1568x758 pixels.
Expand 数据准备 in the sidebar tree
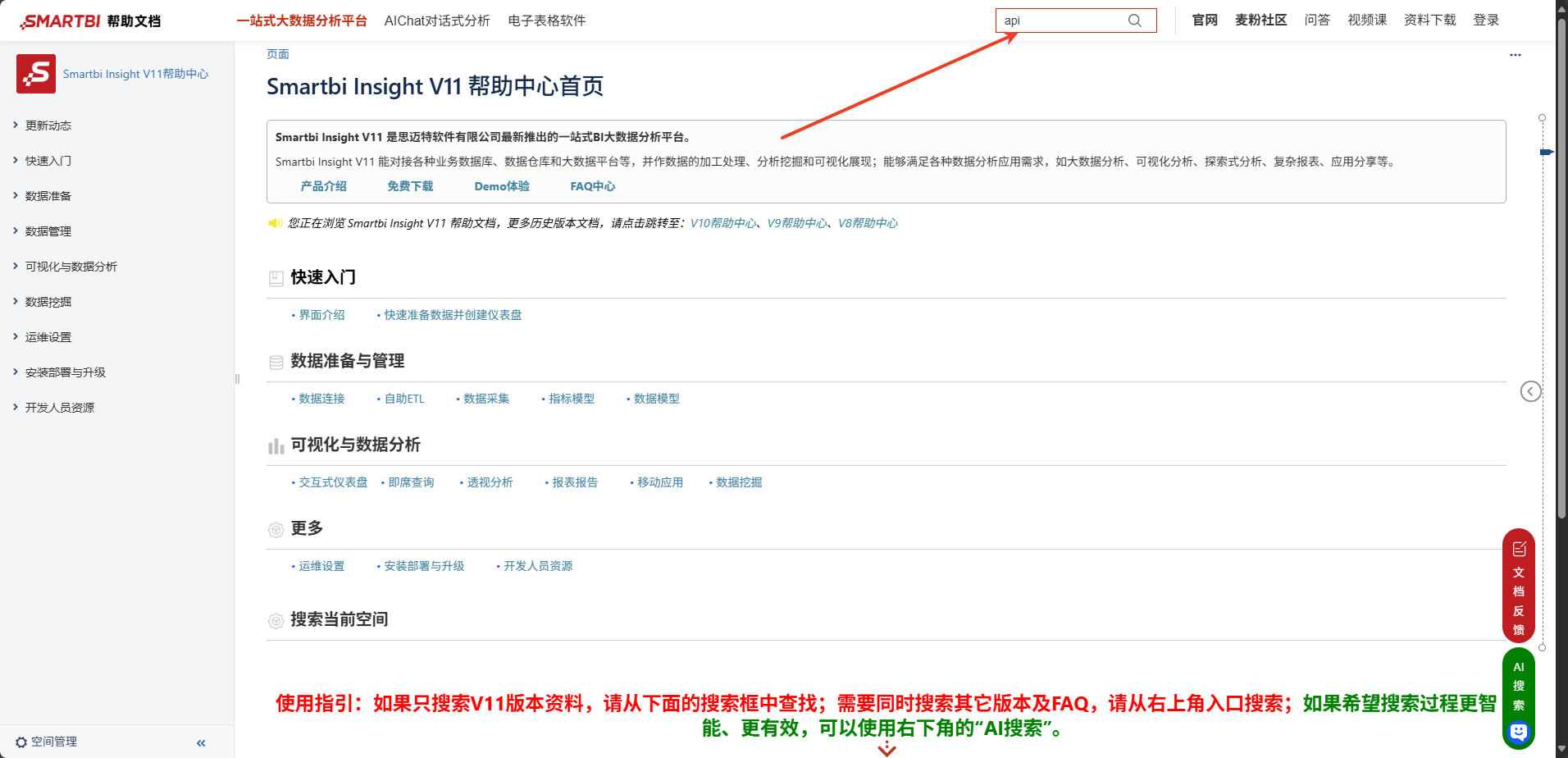pos(16,195)
